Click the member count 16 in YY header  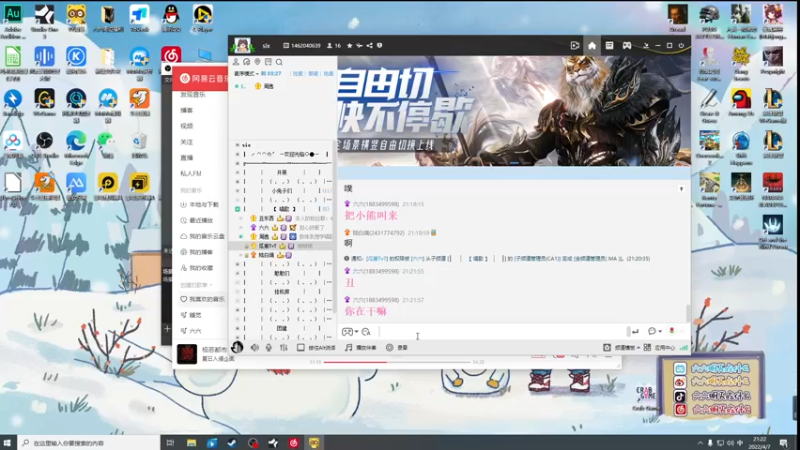(334, 45)
